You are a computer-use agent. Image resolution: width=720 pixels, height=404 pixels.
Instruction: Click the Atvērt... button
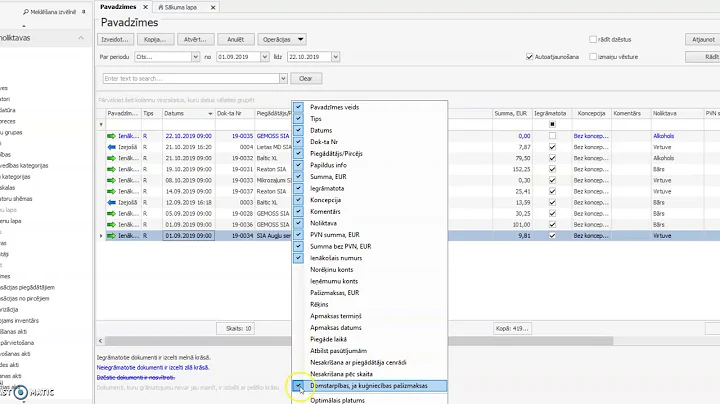(x=195, y=39)
